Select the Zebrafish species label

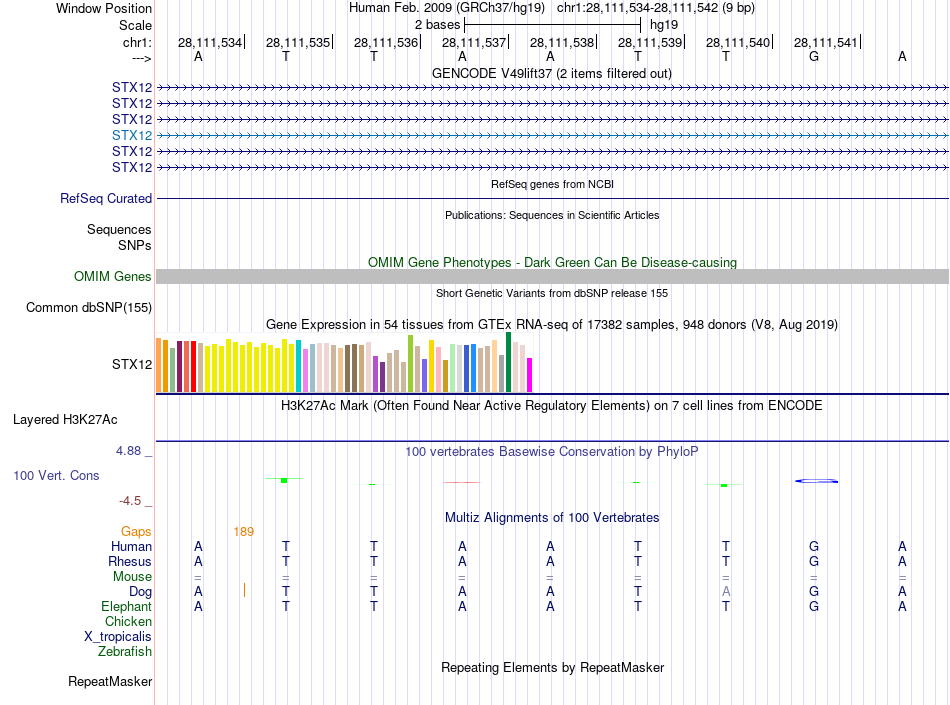click(125, 652)
